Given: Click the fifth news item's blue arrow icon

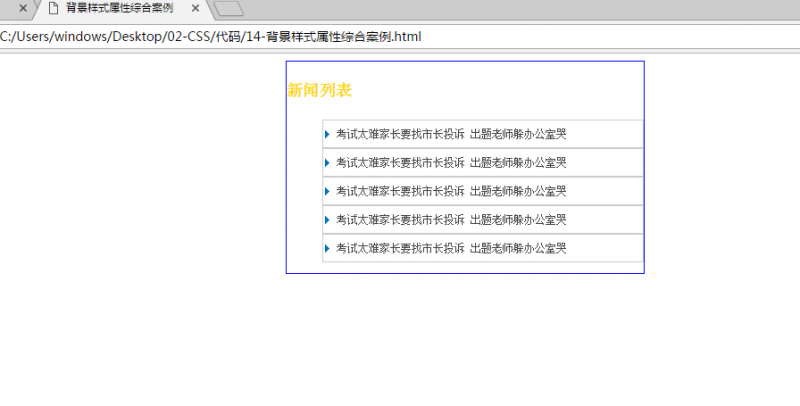Looking at the screenshot, I should coord(327,248).
